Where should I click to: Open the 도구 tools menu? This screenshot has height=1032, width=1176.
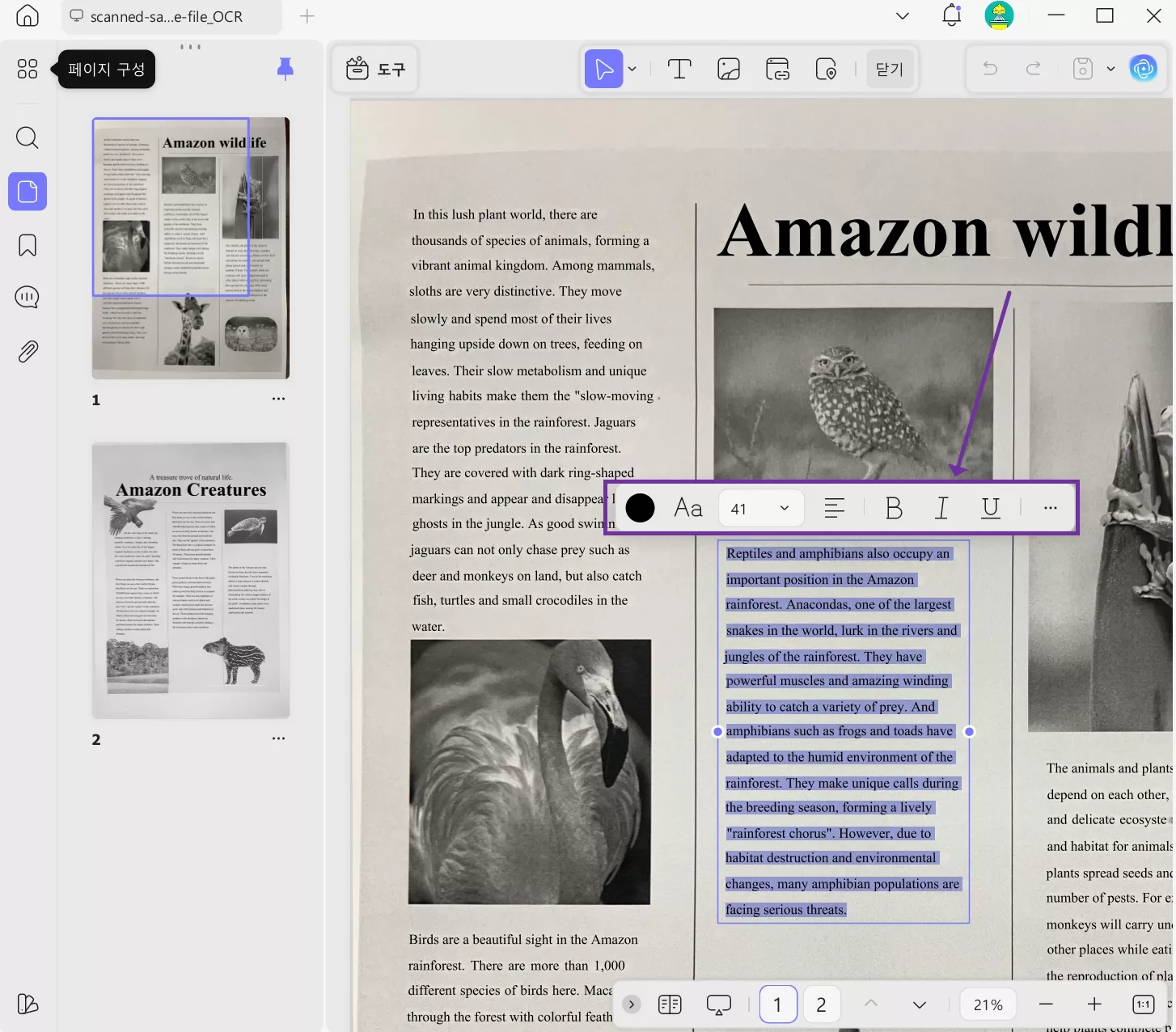point(375,70)
